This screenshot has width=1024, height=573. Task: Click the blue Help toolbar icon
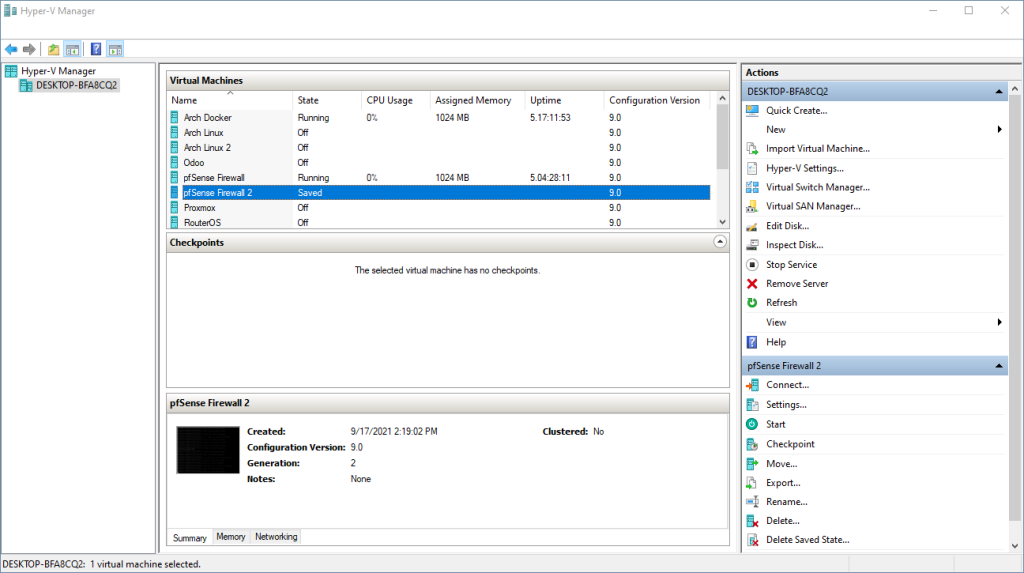click(x=96, y=50)
